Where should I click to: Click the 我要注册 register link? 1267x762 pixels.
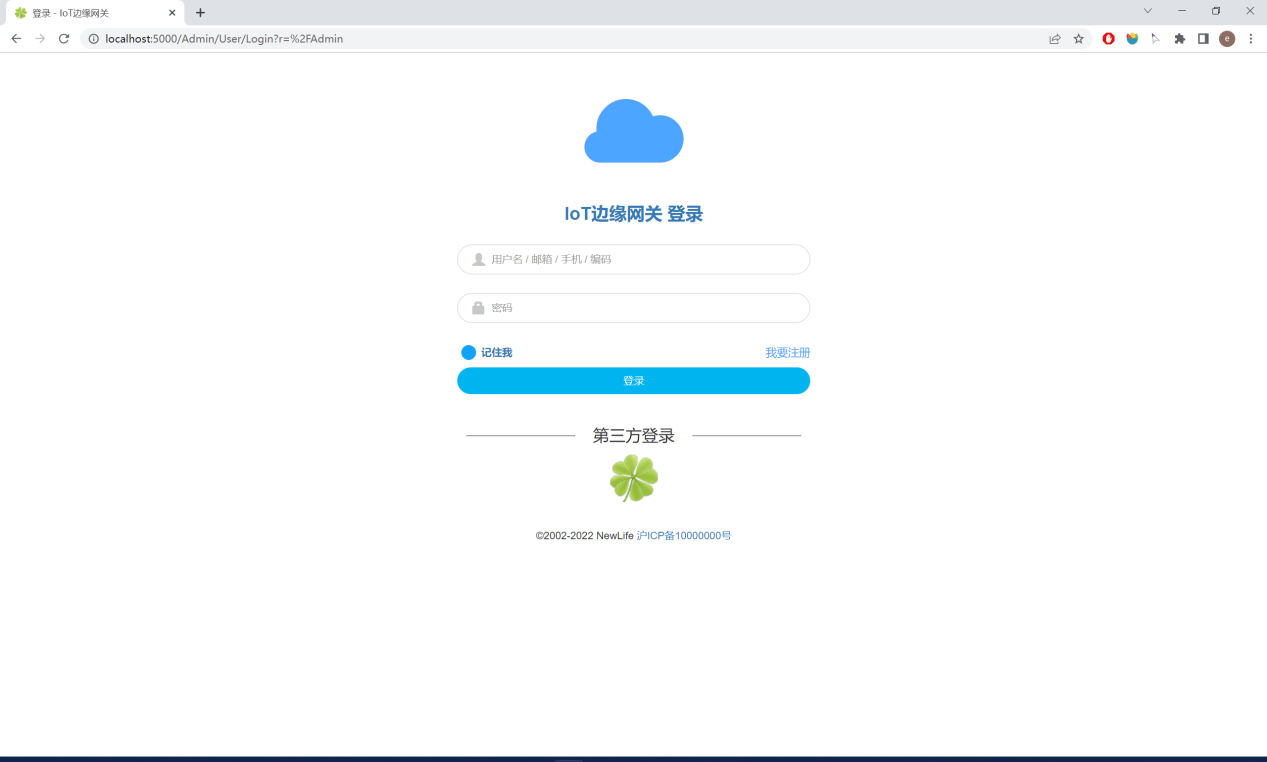787,353
